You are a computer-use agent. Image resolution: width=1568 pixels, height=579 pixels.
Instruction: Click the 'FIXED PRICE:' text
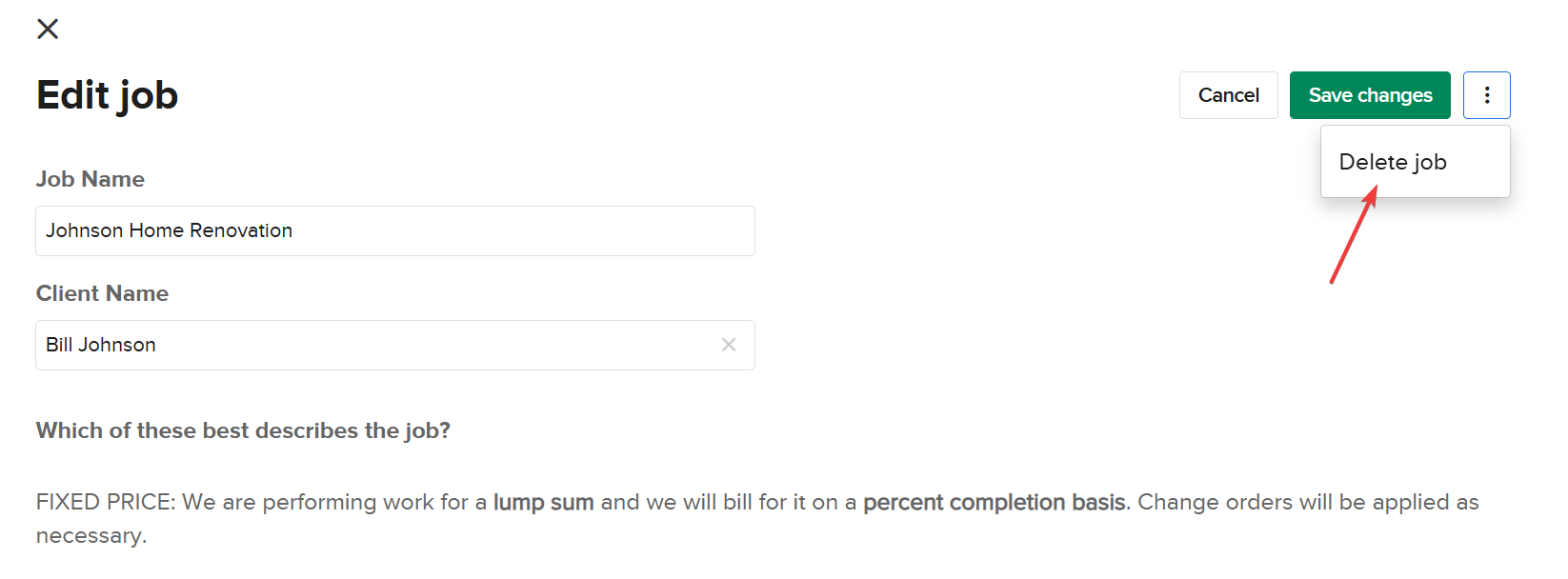click(x=105, y=502)
